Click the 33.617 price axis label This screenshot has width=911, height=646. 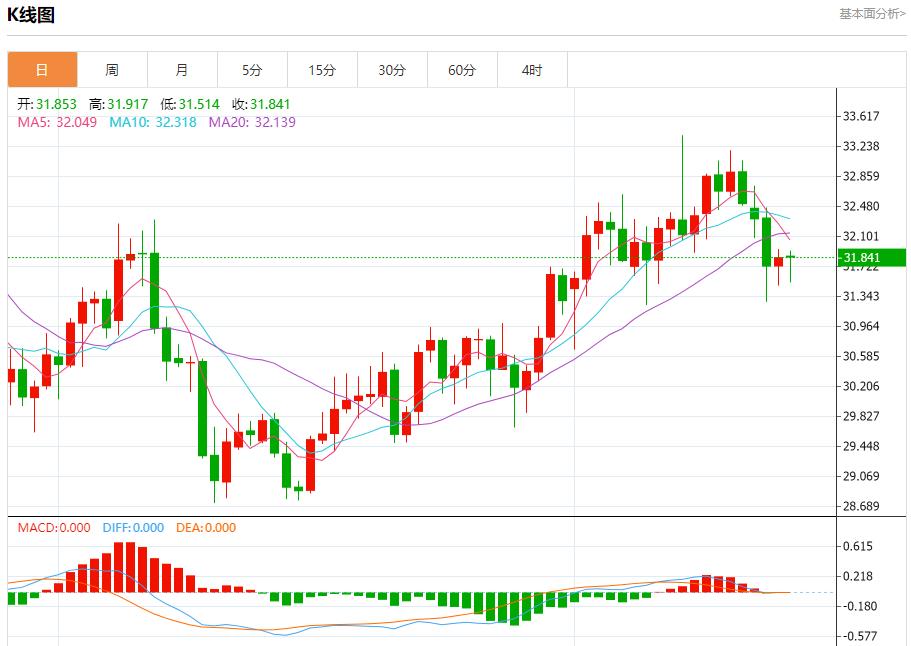(x=861, y=116)
